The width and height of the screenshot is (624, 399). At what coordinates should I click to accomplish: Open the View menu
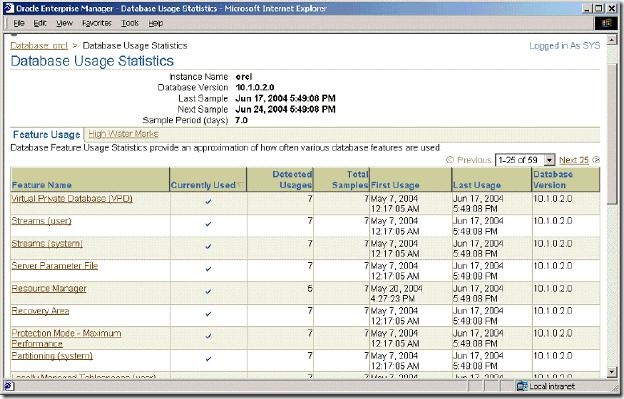[x=64, y=23]
